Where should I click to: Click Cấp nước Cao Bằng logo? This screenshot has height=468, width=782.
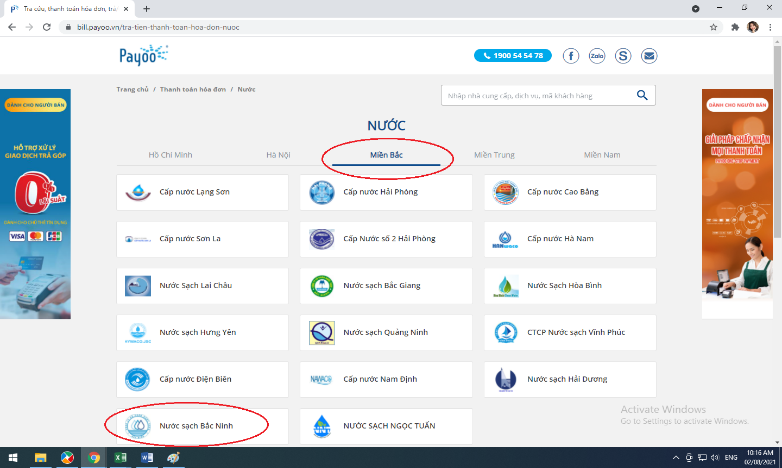tap(505, 192)
